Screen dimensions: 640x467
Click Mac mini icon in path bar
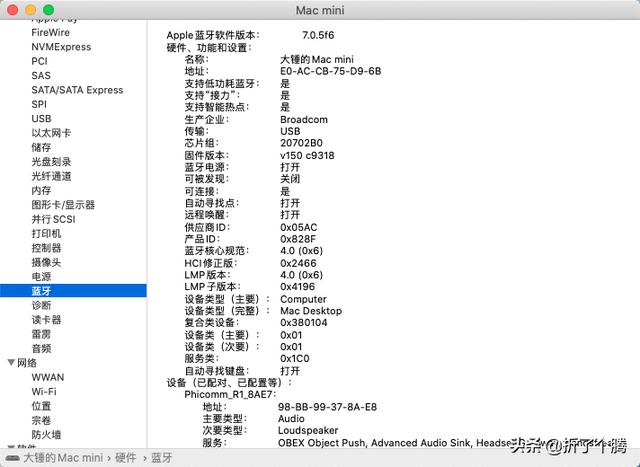pos(13,458)
